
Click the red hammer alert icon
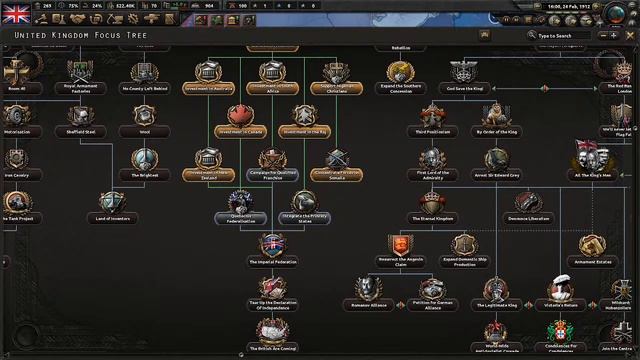(201, 20)
